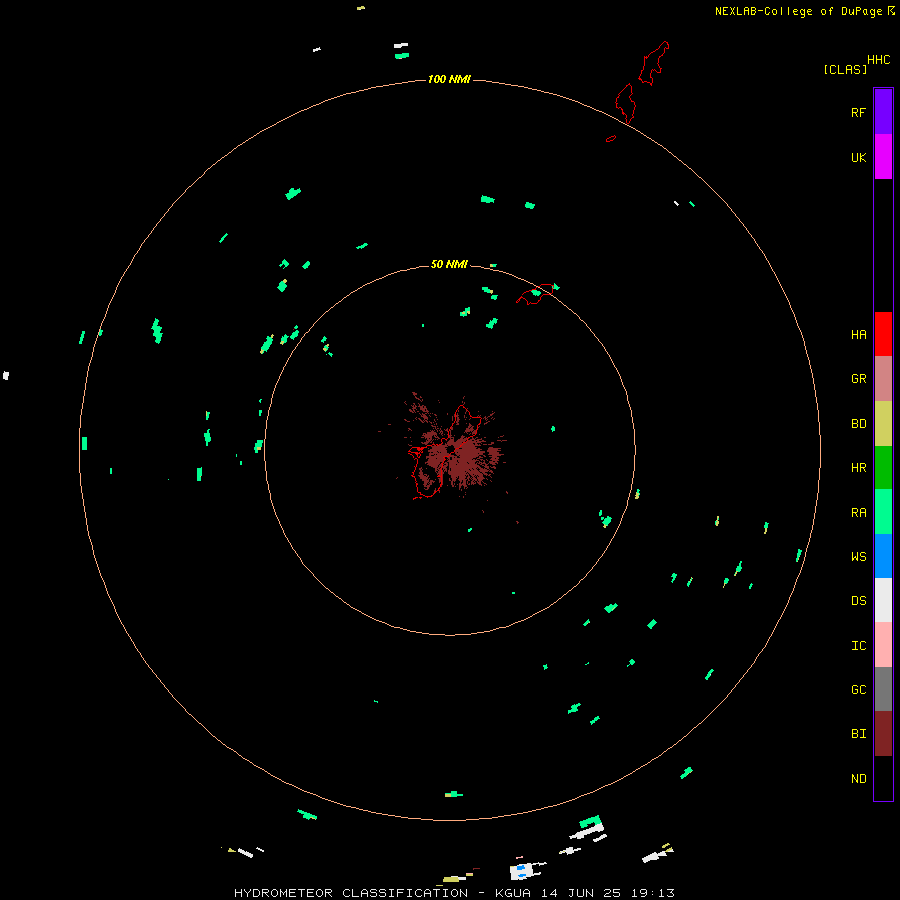Screen dimensions: 900x900
Task: Click the WS legend label
Action: tap(858, 556)
